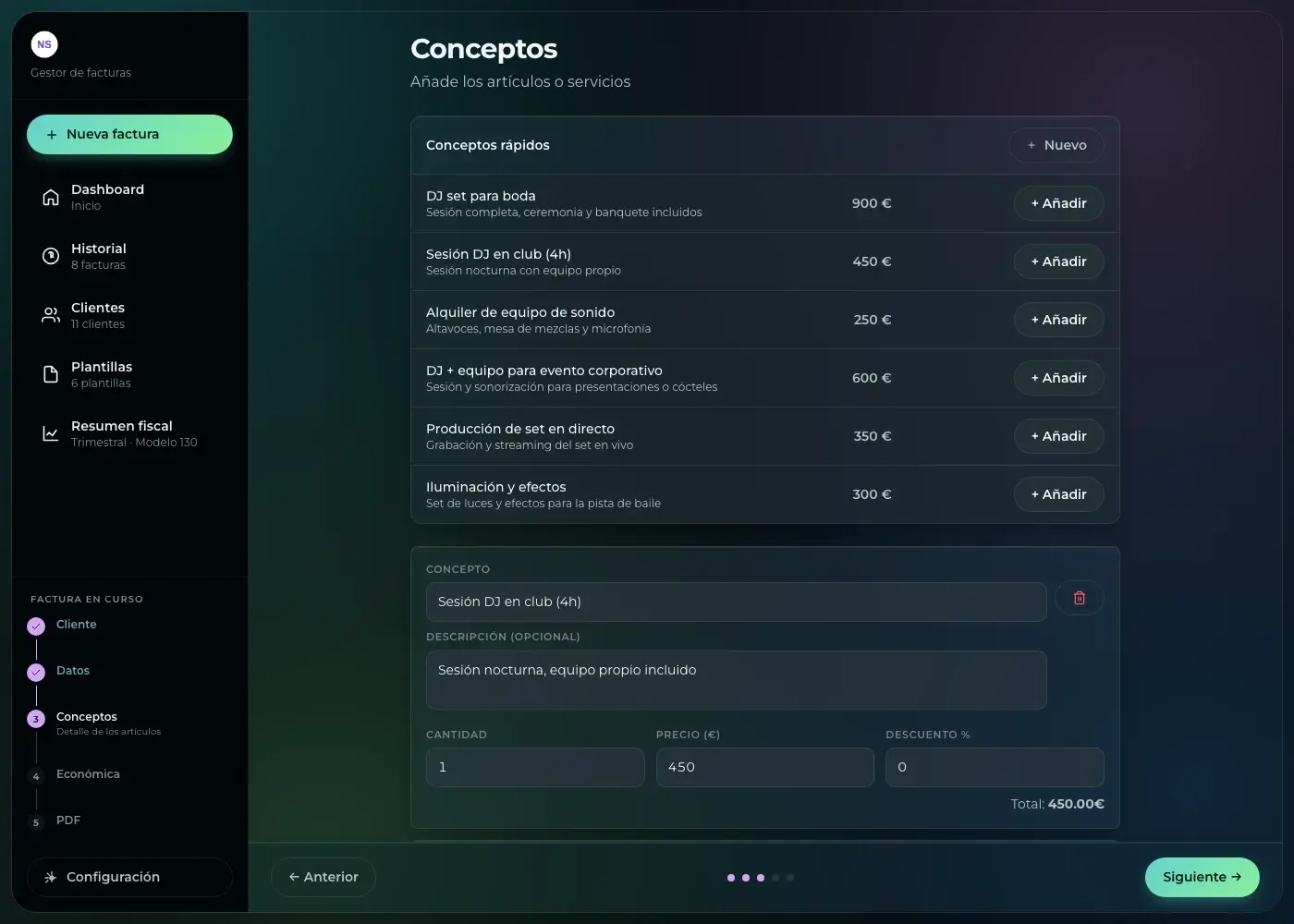Add DJ set para boda concept
Screen dimensions: 1294x924
tap(1059, 203)
